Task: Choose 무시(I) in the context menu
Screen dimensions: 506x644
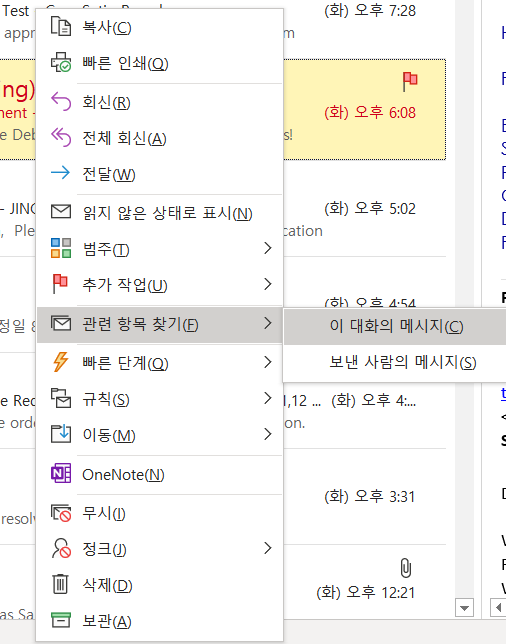Action: (x=159, y=513)
